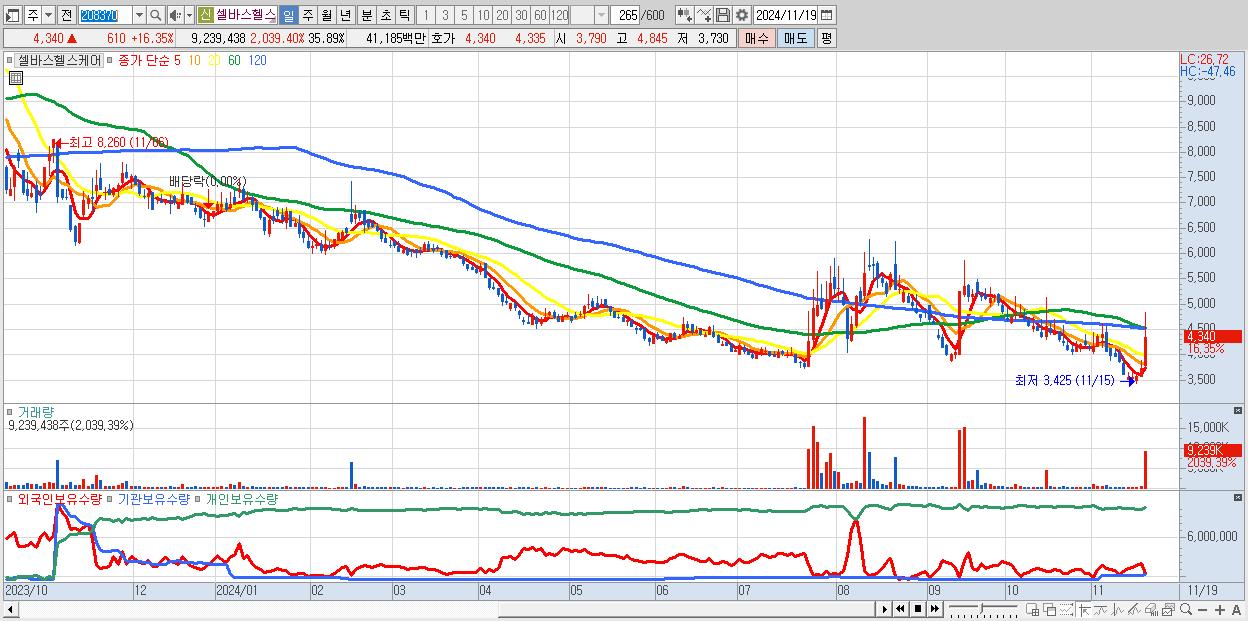
Task: Select interval 30 button
Action: click(x=521, y=15)
